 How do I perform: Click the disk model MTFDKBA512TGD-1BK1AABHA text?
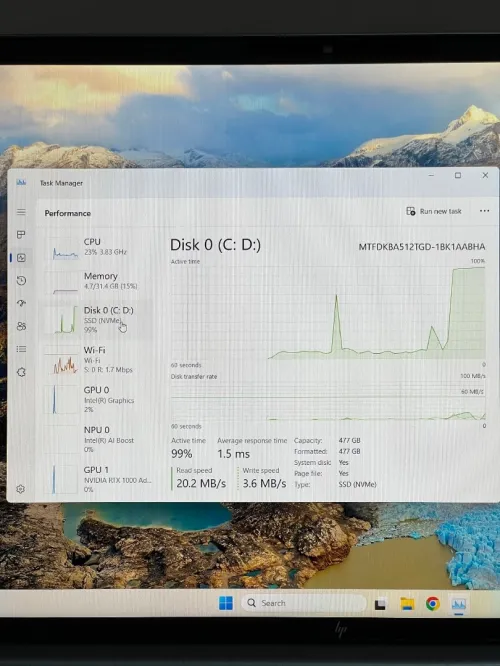point(422,247)
